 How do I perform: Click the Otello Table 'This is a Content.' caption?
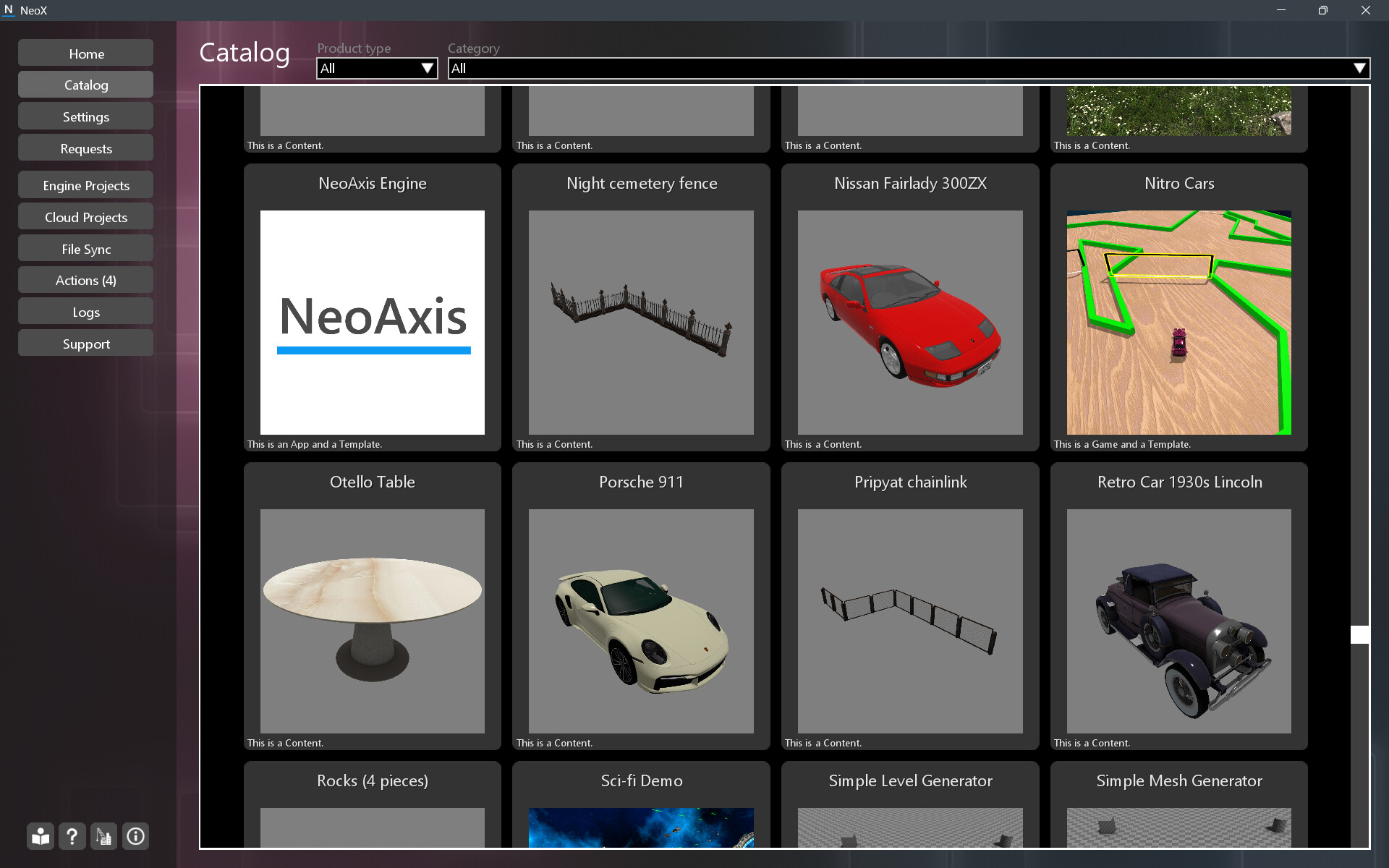tap(285, 743)
